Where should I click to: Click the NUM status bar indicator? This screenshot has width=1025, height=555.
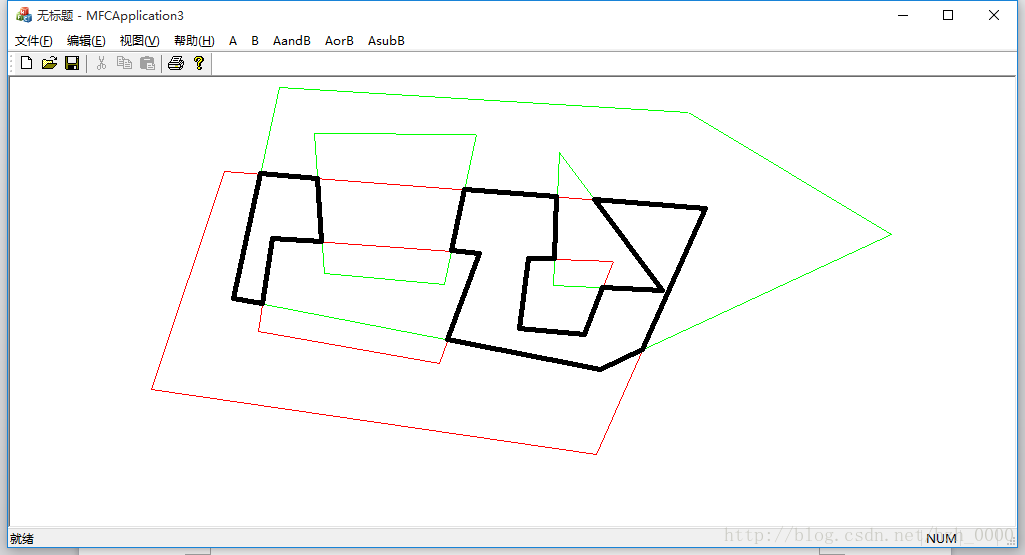tap(941, 538)
